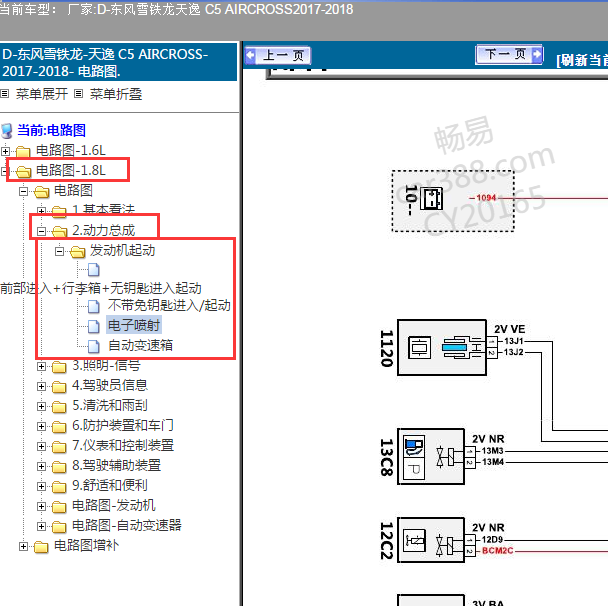This screenshot has height=606, width=608.
Task: Select the 6.防护装置和车门 tree item
Action: click(123, 426)
